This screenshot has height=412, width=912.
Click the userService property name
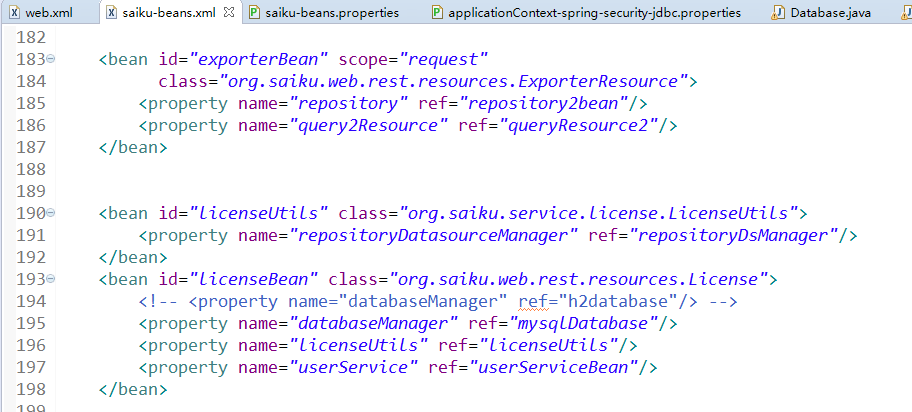pyautogui.click(x=352, y=368)
